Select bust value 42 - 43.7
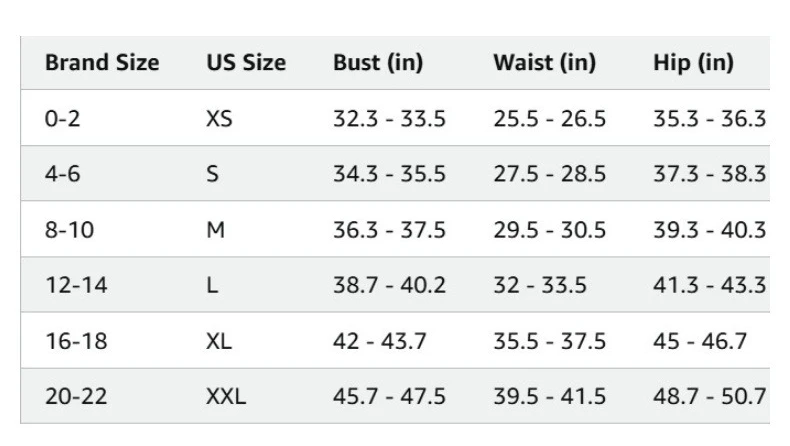The width and height of the screenshot is (790, 446). [379, 341]
